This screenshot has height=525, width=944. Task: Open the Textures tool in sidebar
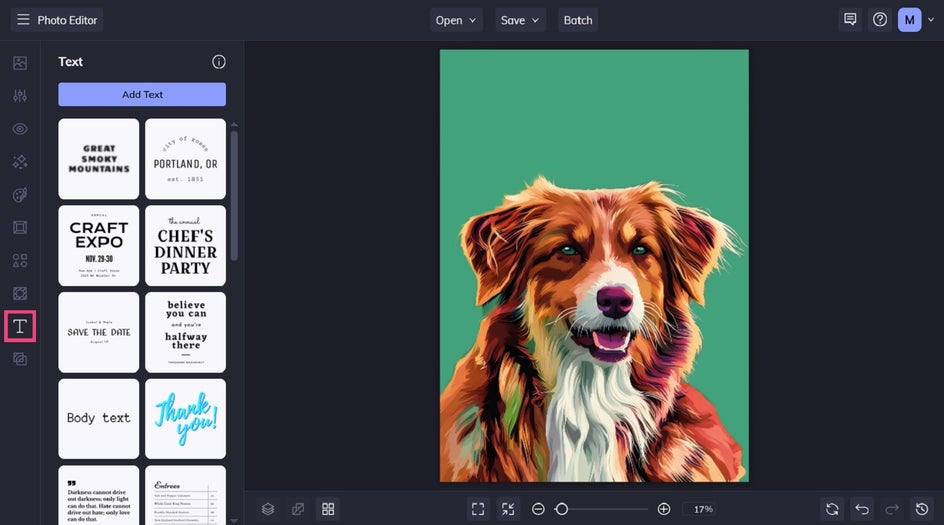(x=20, y=293)
